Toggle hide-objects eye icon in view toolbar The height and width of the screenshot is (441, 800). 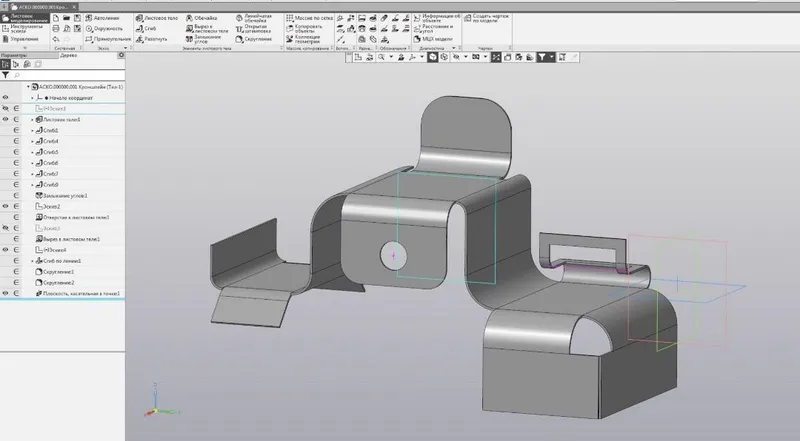[x=456, y=57]
